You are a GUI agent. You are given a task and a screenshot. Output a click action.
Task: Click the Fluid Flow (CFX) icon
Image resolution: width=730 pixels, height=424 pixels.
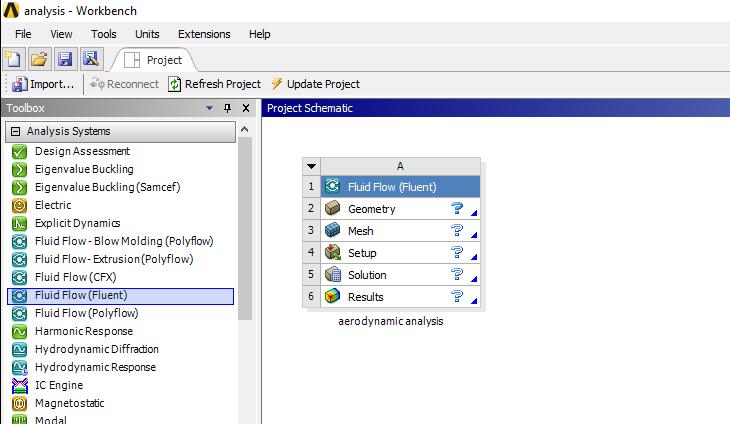coord(19,277)
